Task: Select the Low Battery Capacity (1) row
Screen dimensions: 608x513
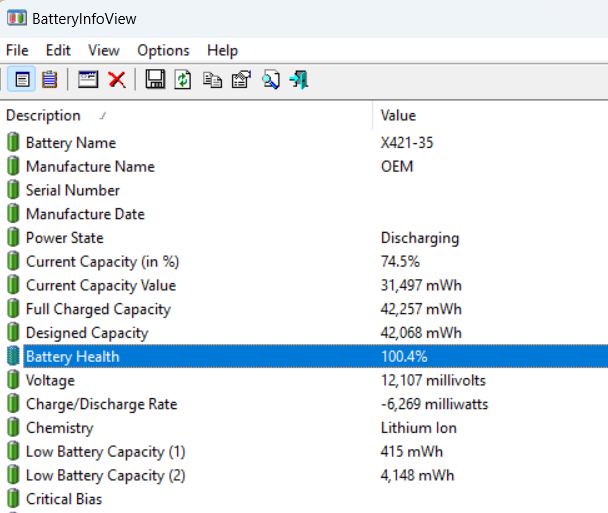Action: click(304, 451)
